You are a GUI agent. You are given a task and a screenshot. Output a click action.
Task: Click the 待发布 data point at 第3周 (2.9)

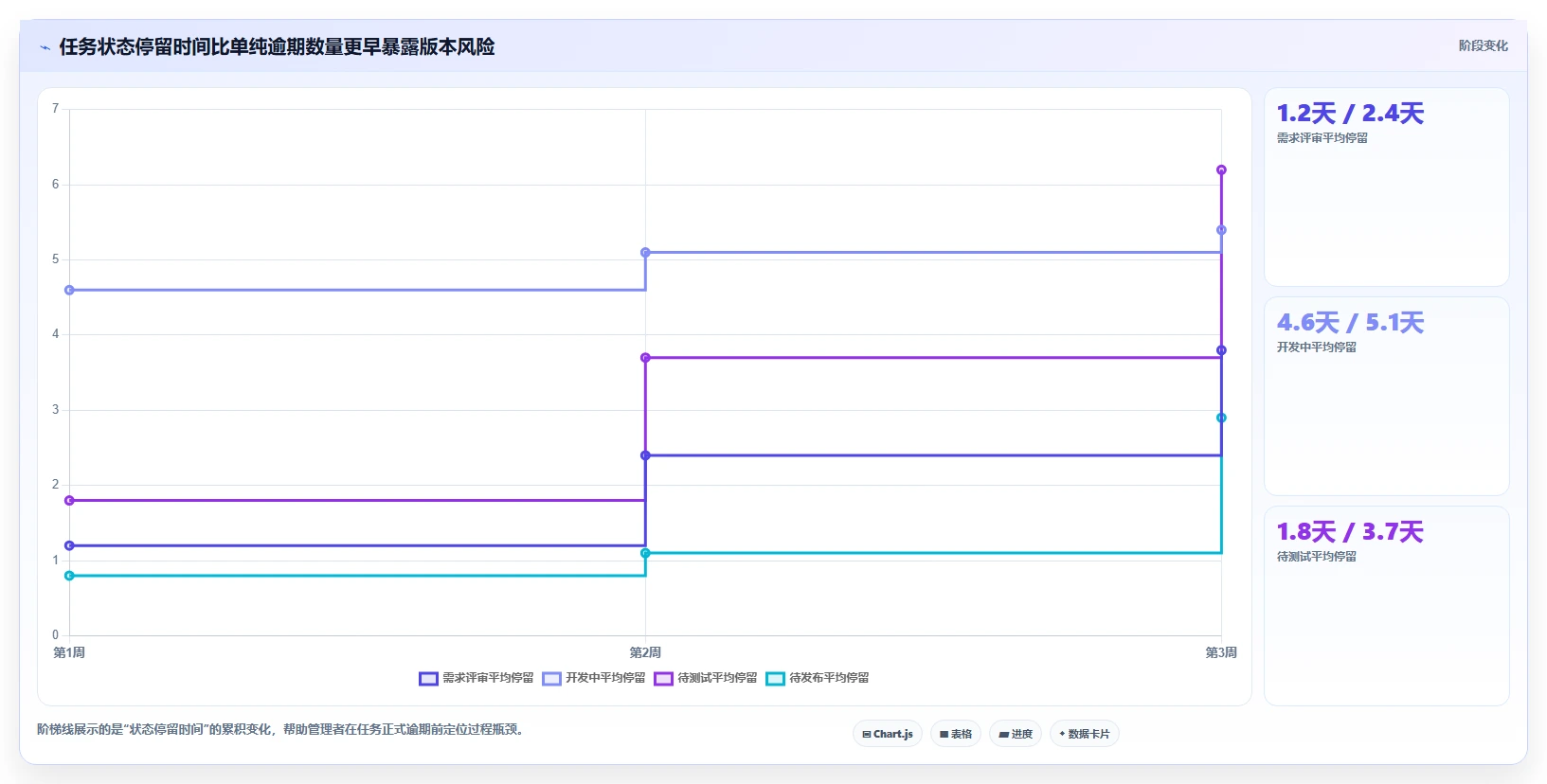(1221, 418)
